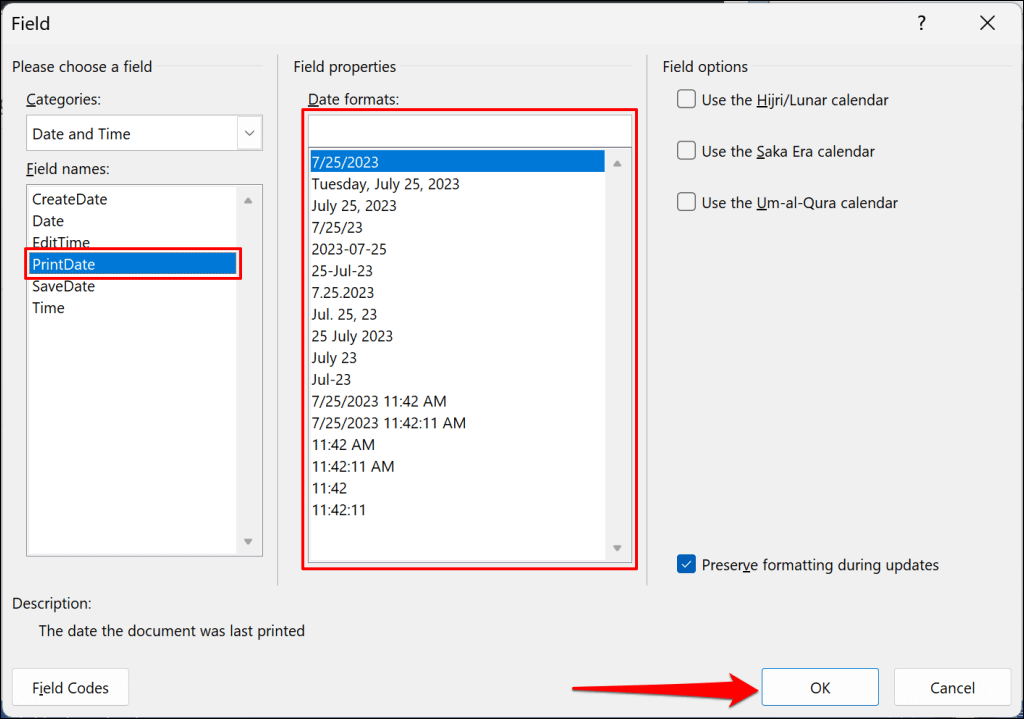
Task: Check Use the Saka Era calendar
Action: [687, 151]
